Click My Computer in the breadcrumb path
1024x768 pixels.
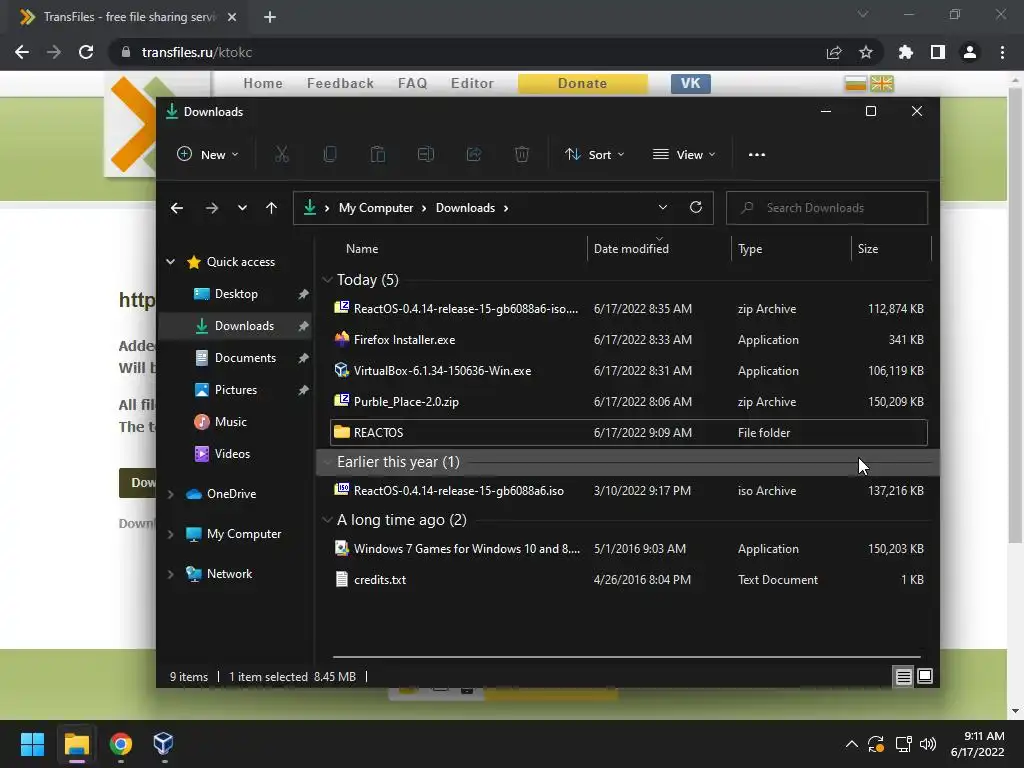(376, 208)
